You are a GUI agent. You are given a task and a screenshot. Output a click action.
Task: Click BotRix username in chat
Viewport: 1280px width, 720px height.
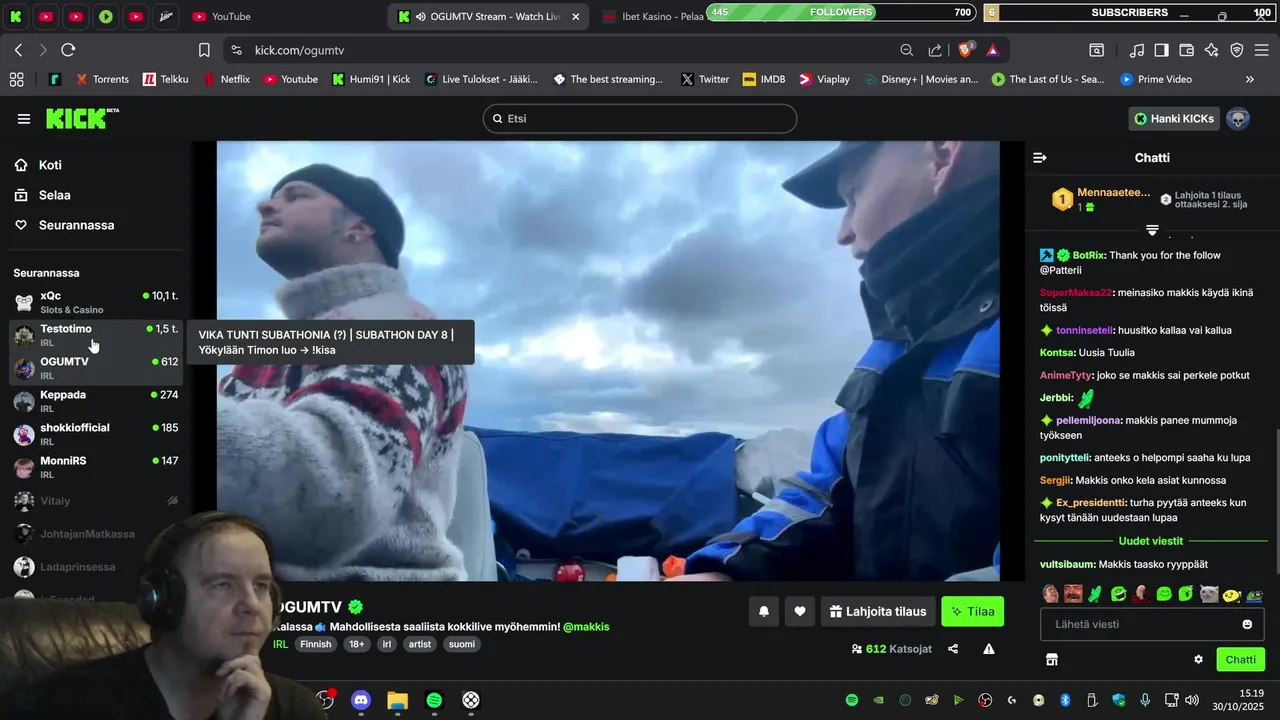point(1088,255)
